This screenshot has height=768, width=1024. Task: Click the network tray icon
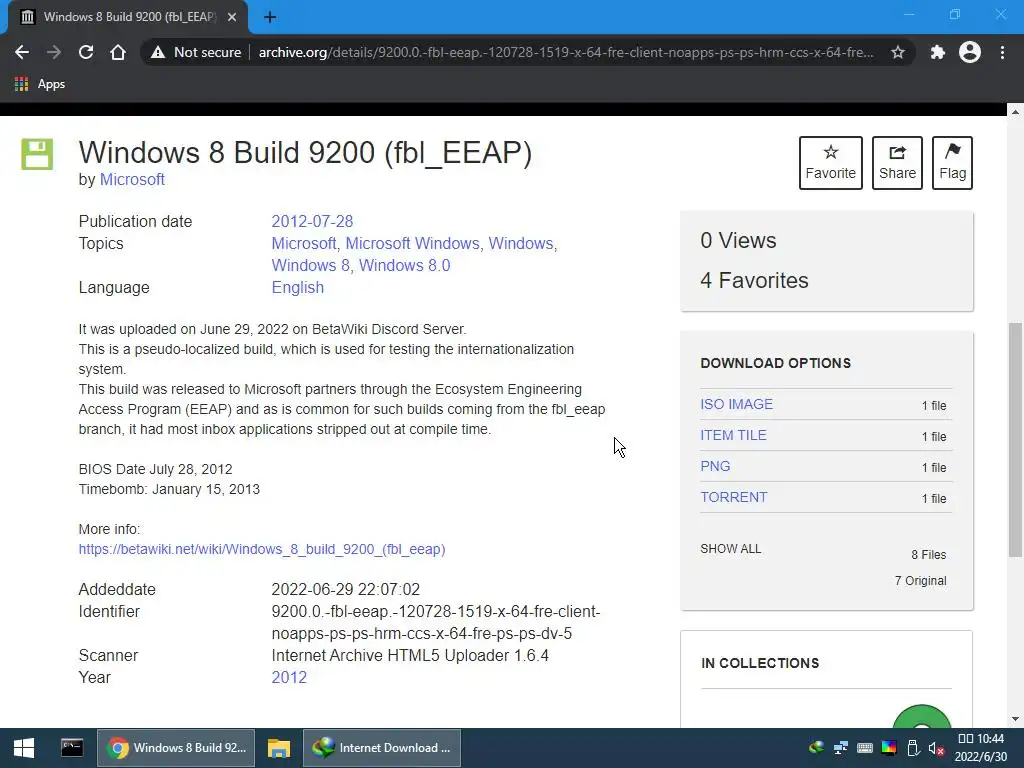(x=841, y=748)
